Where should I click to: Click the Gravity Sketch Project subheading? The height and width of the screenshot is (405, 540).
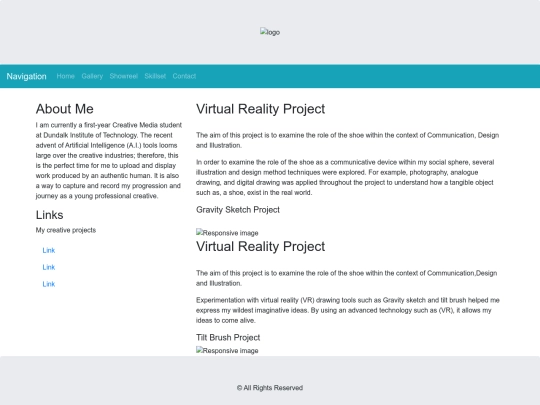coord(238,210)
